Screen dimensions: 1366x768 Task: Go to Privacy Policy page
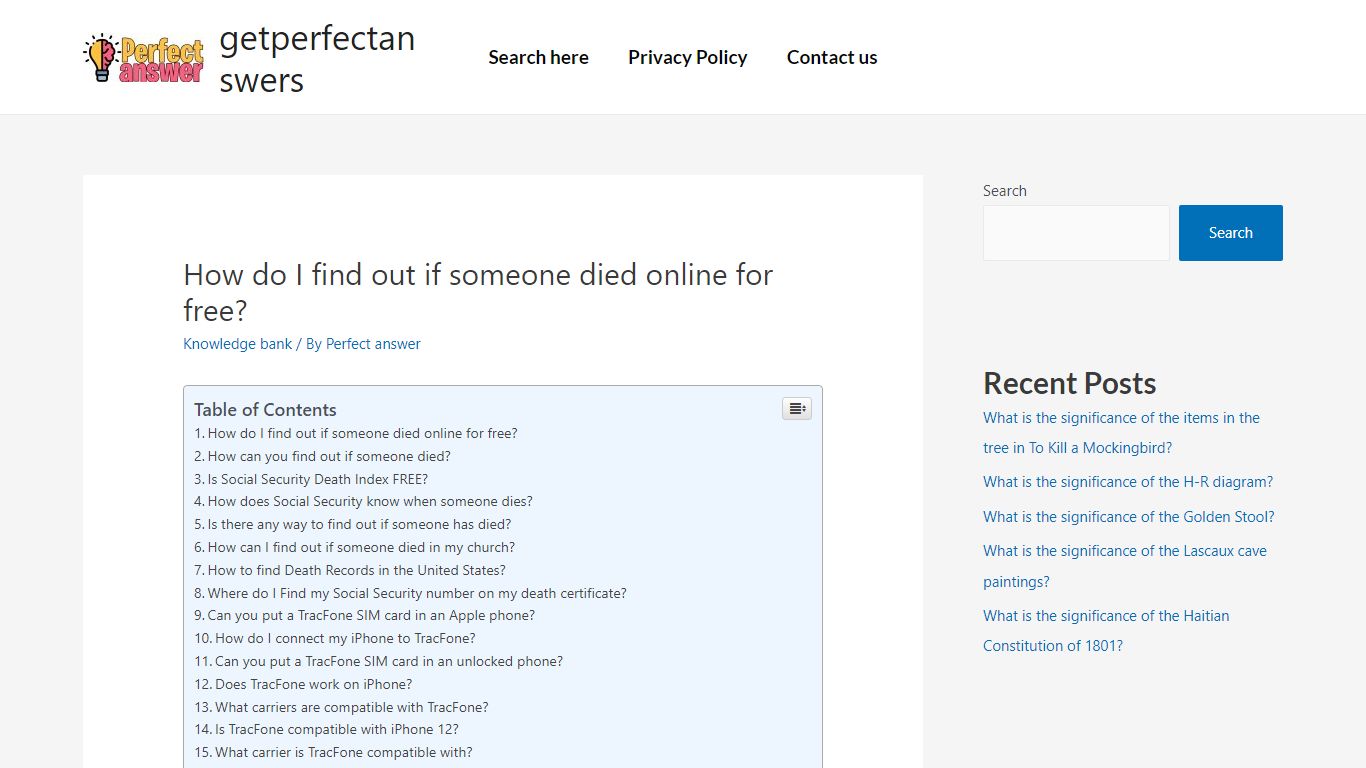pyautogui.click(x=688, y=57)
